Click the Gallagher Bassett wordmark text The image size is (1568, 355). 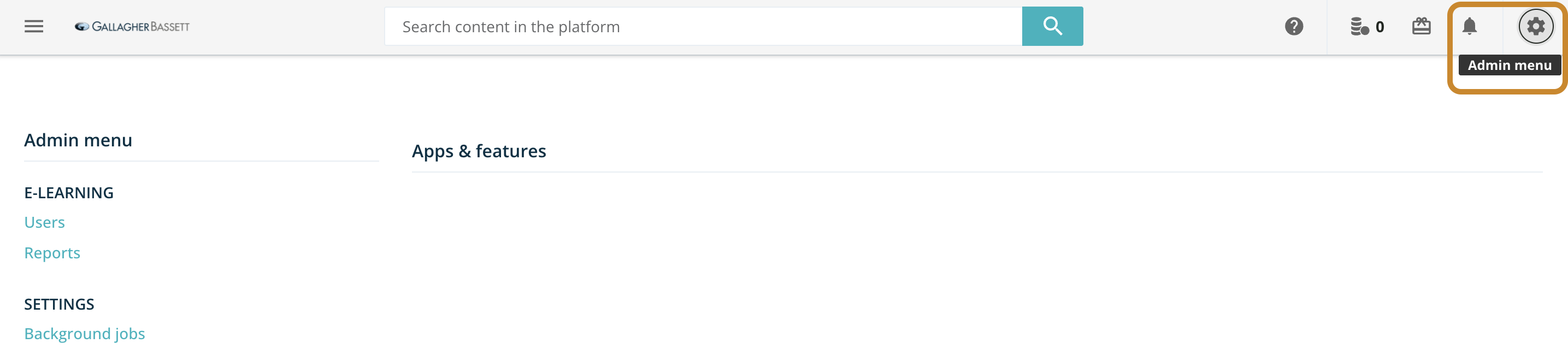pos(140,27)
